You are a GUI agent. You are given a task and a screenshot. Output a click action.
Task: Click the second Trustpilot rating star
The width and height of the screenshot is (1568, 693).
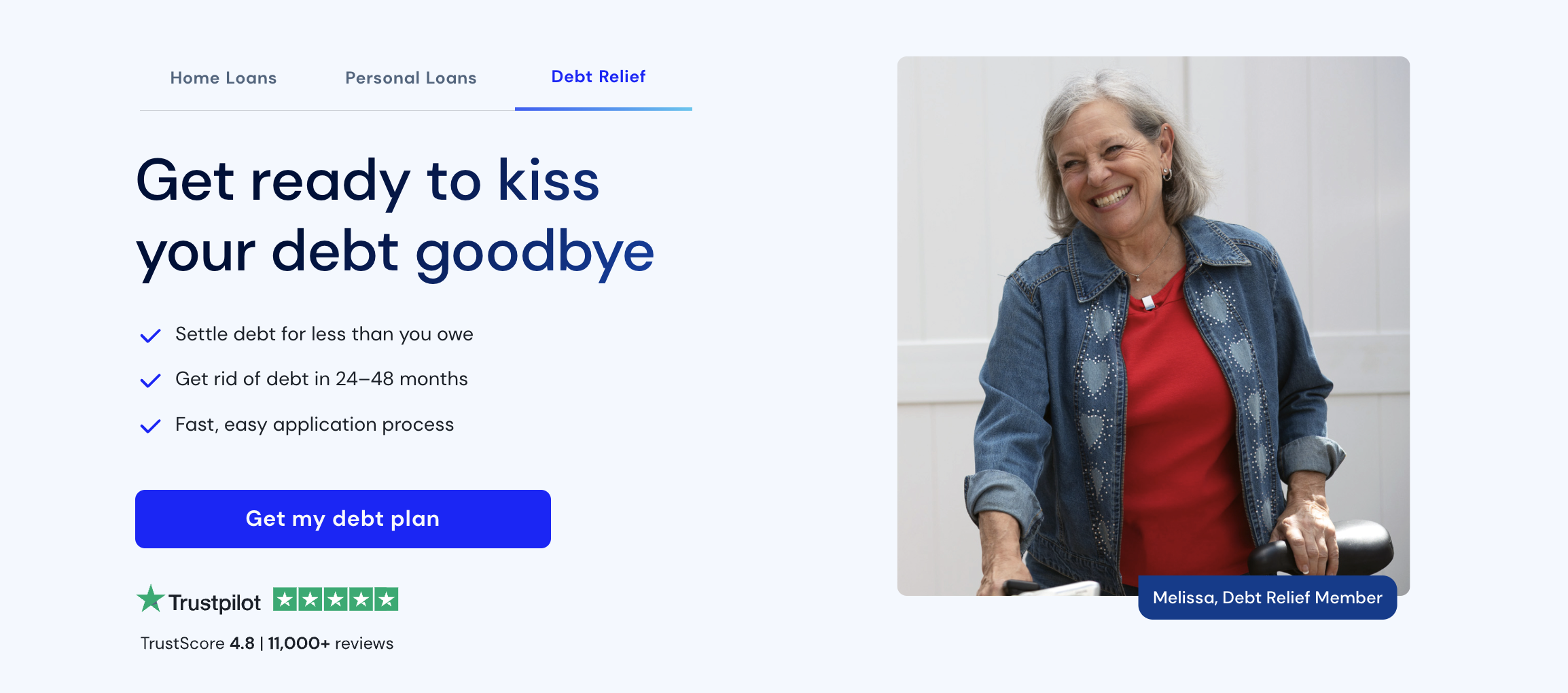click(310, 599)
